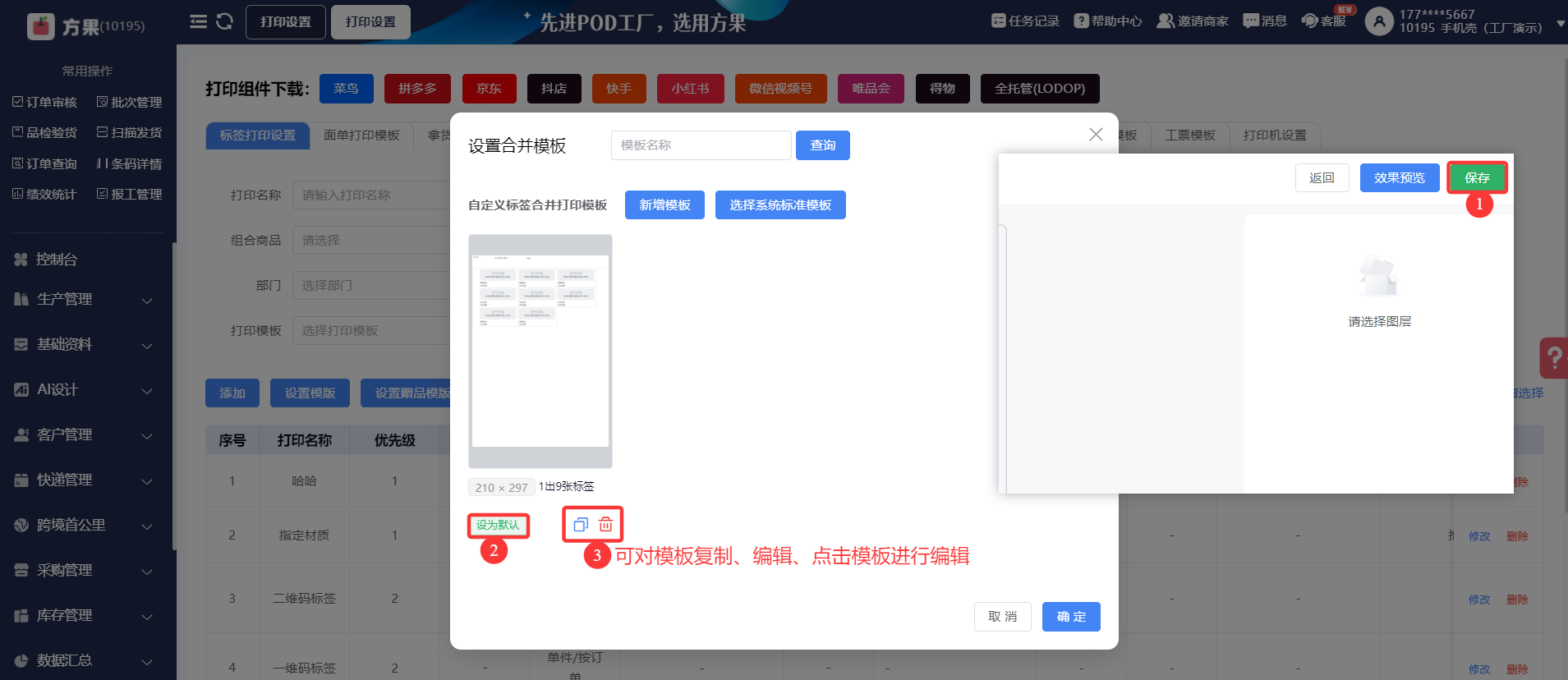The width and height of the screenshot is (1568, 680).
Task: Click the 返回 button
Action: 1322,177
